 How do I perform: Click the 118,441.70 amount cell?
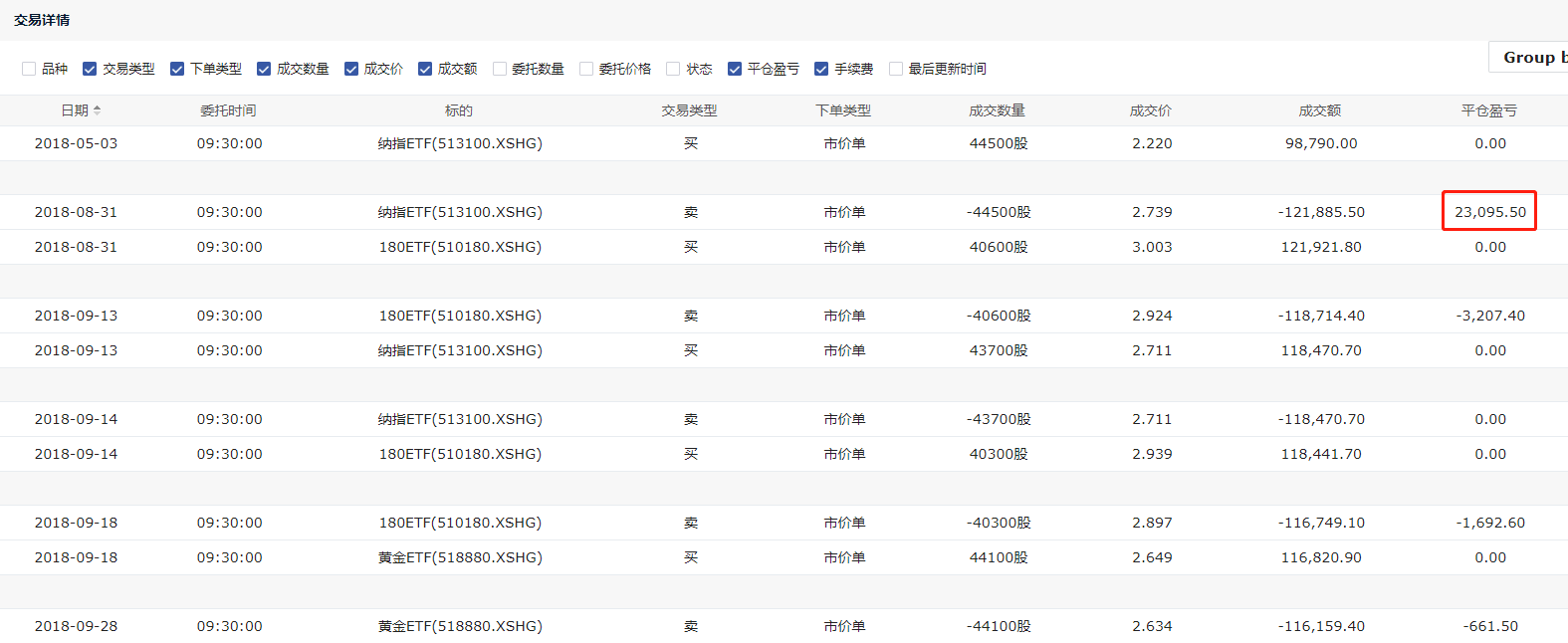(1321, 454)
